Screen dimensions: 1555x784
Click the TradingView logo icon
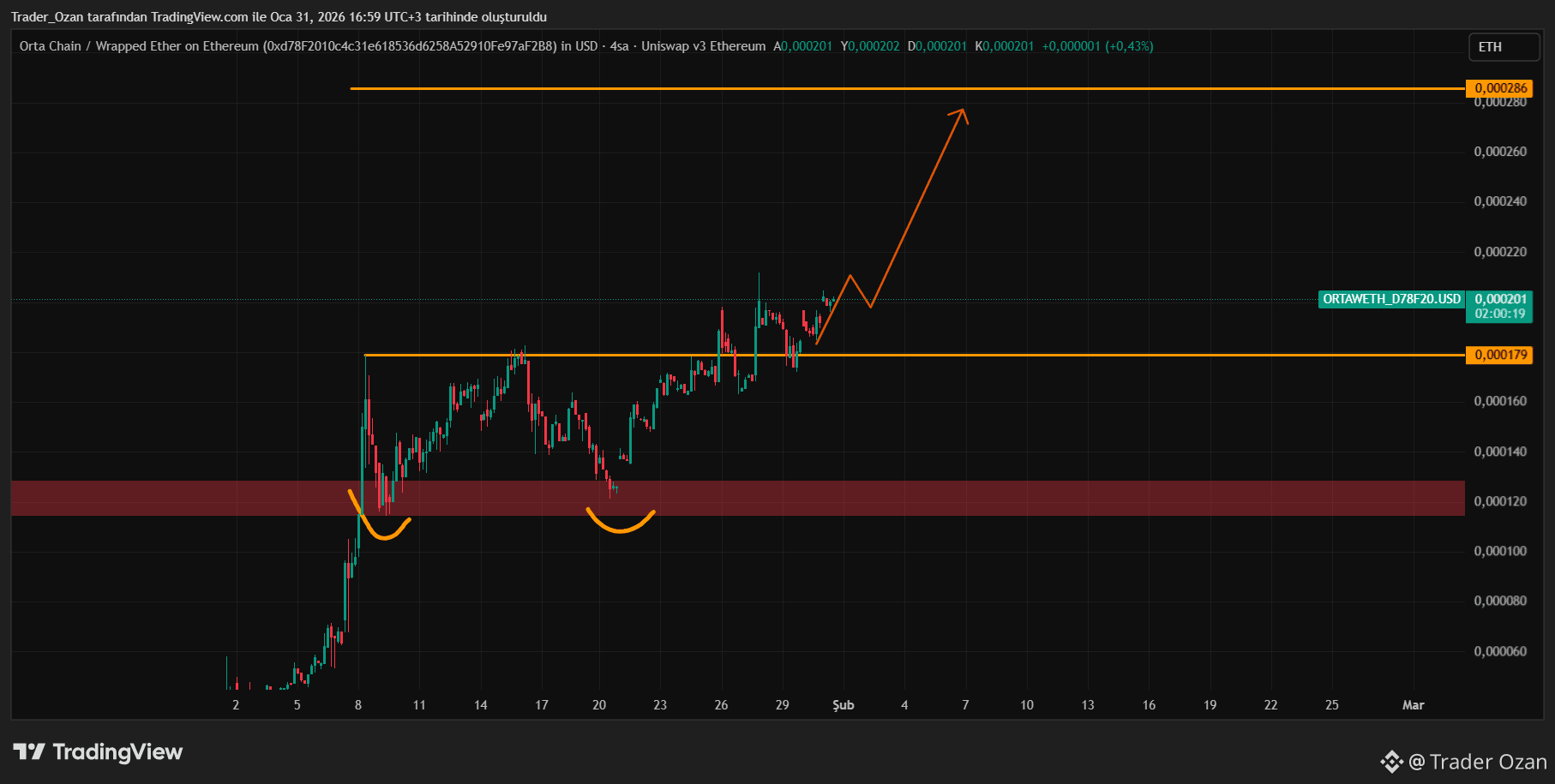[29, 752]
